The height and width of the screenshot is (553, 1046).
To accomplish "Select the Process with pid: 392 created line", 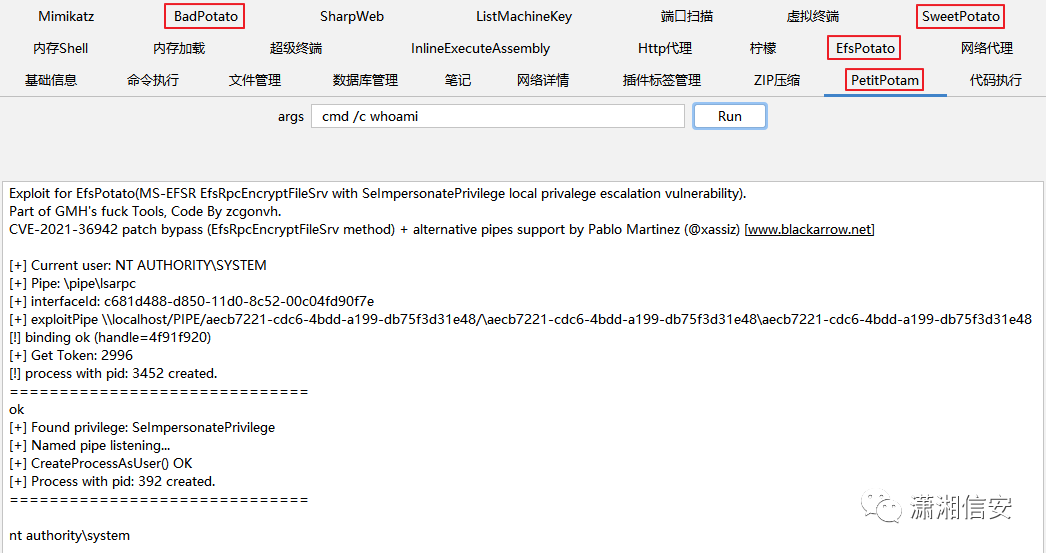I will tap(112, 482).
